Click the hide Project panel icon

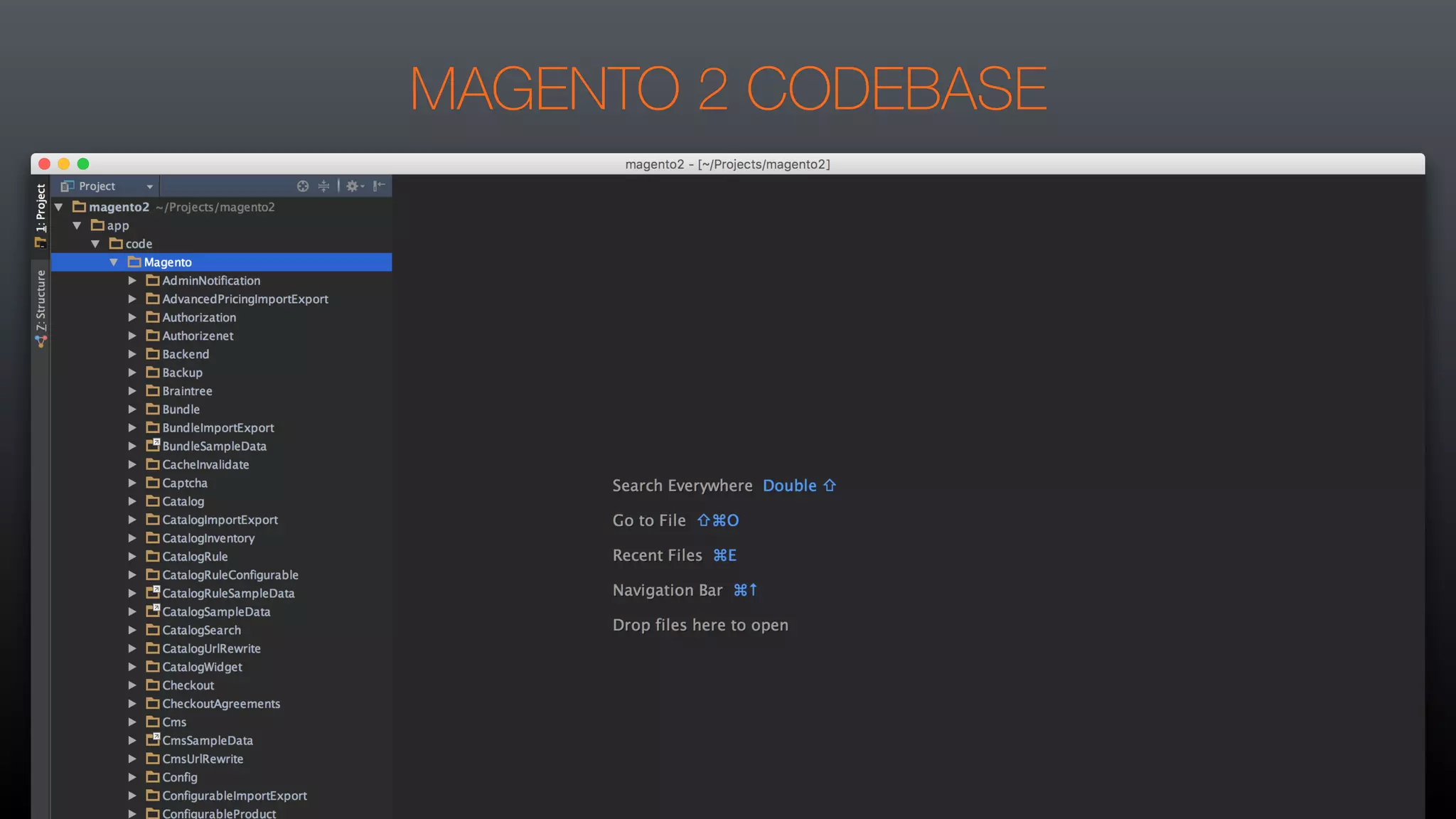coord(379,186)
